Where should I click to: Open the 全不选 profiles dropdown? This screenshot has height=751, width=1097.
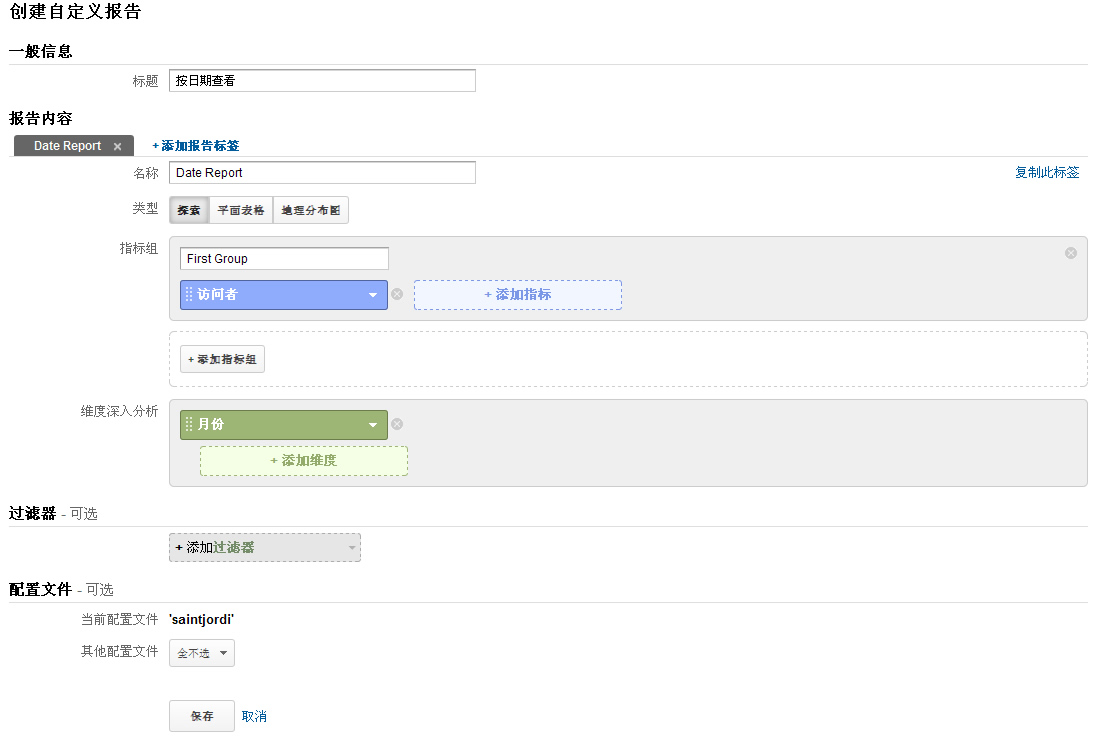click(x=201, y=653)
